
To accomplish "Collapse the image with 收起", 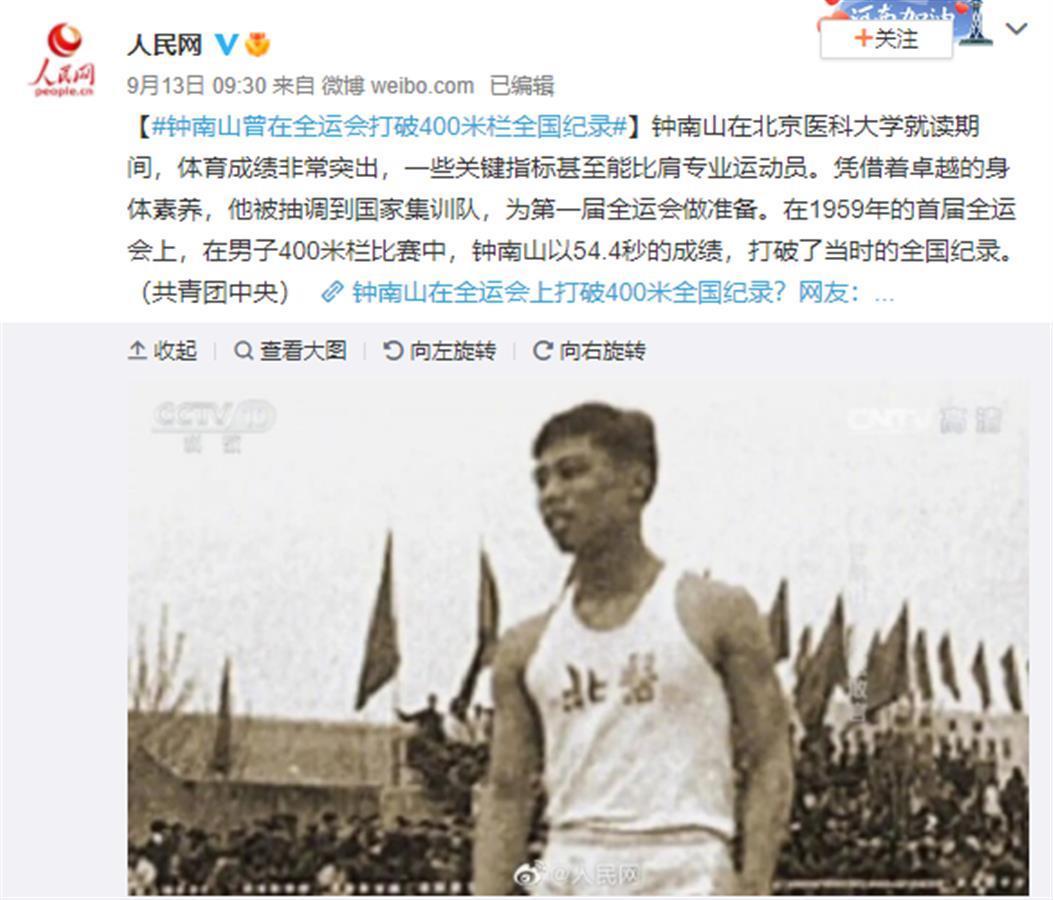I will (163, 351).
